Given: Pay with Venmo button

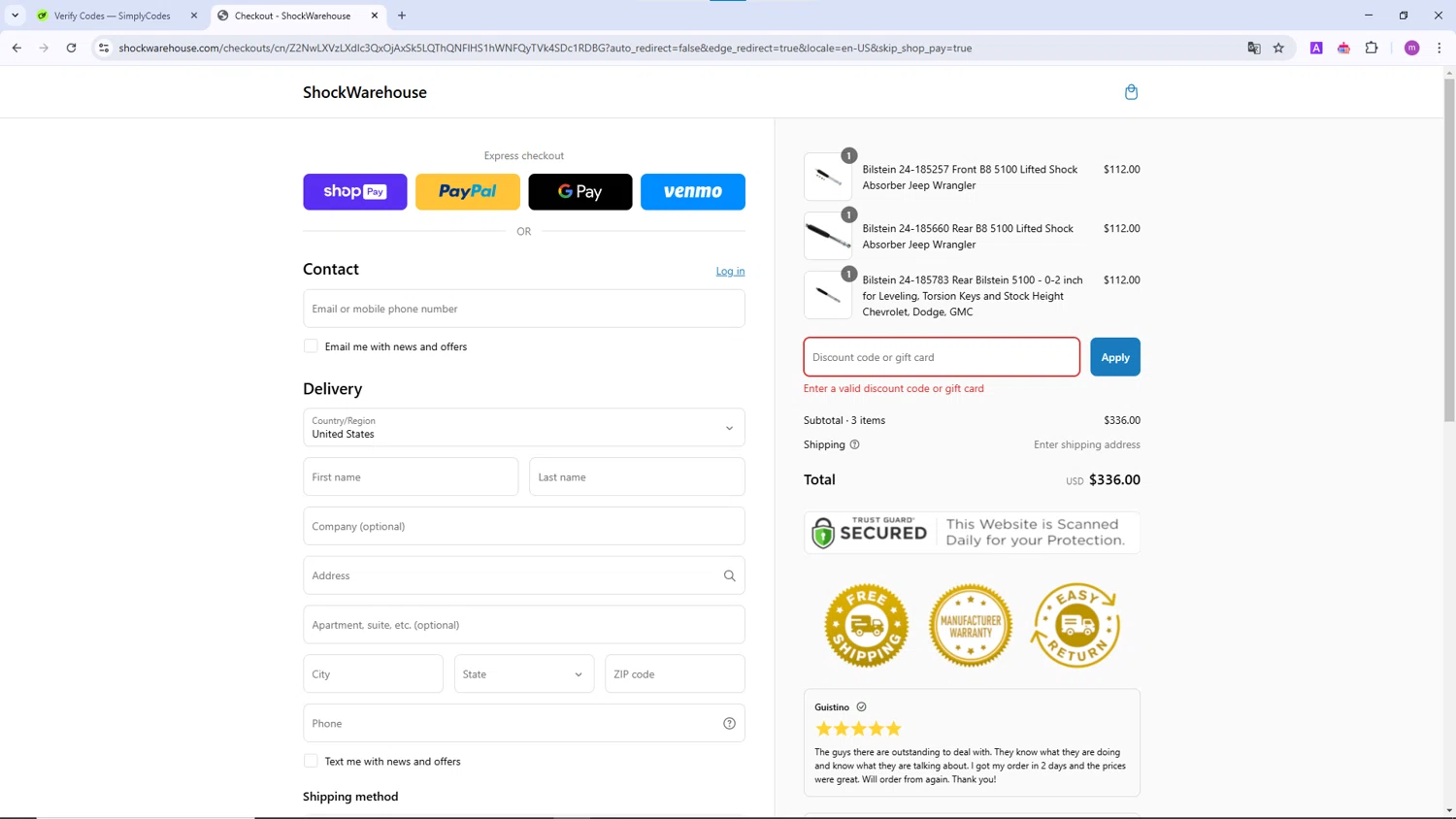Looking at the screenshot, I should [x=693, y=191].
